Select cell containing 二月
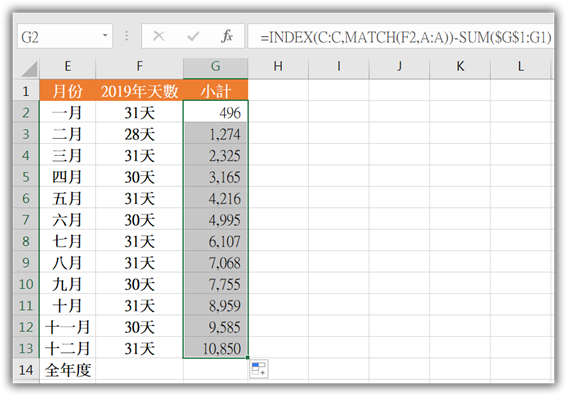 point(67,134)
